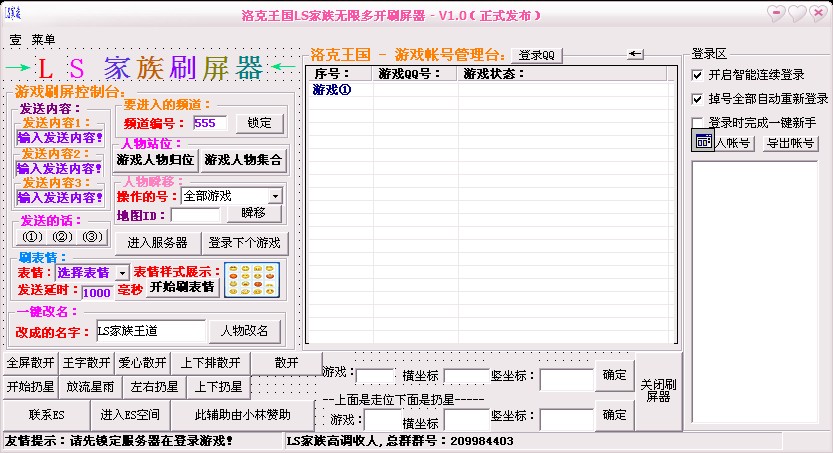833x453 pixels.
Task: Click the lower 竖坐标 input field
Action: pyautogui.click(x=566, y=420)
